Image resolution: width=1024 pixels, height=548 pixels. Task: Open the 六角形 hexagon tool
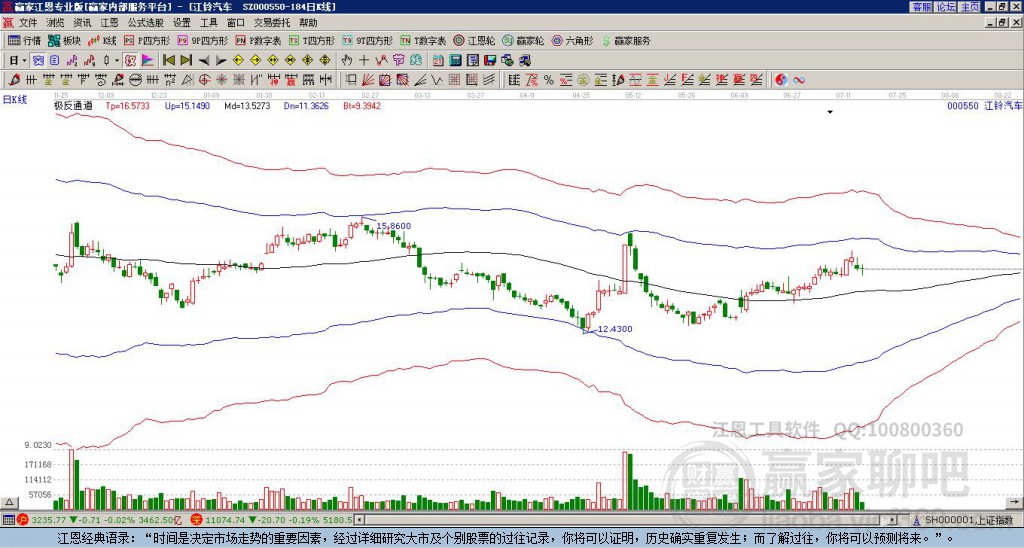click(572, 40)
